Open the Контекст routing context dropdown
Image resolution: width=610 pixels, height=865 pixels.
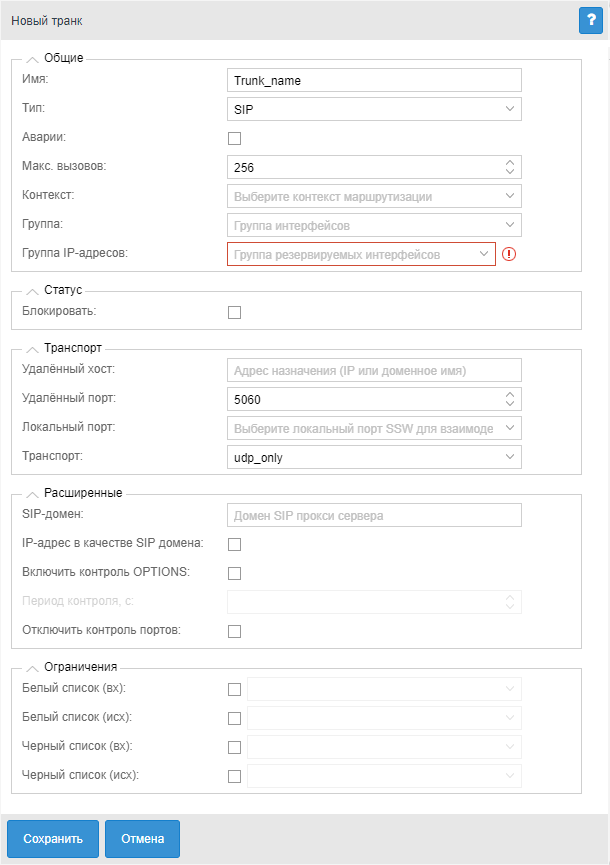pyautogui.click(x=374, y=196)
